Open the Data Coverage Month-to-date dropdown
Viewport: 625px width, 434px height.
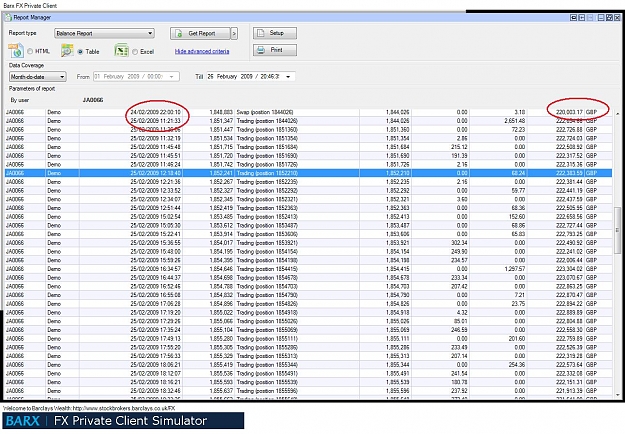(x=37, y=77)
